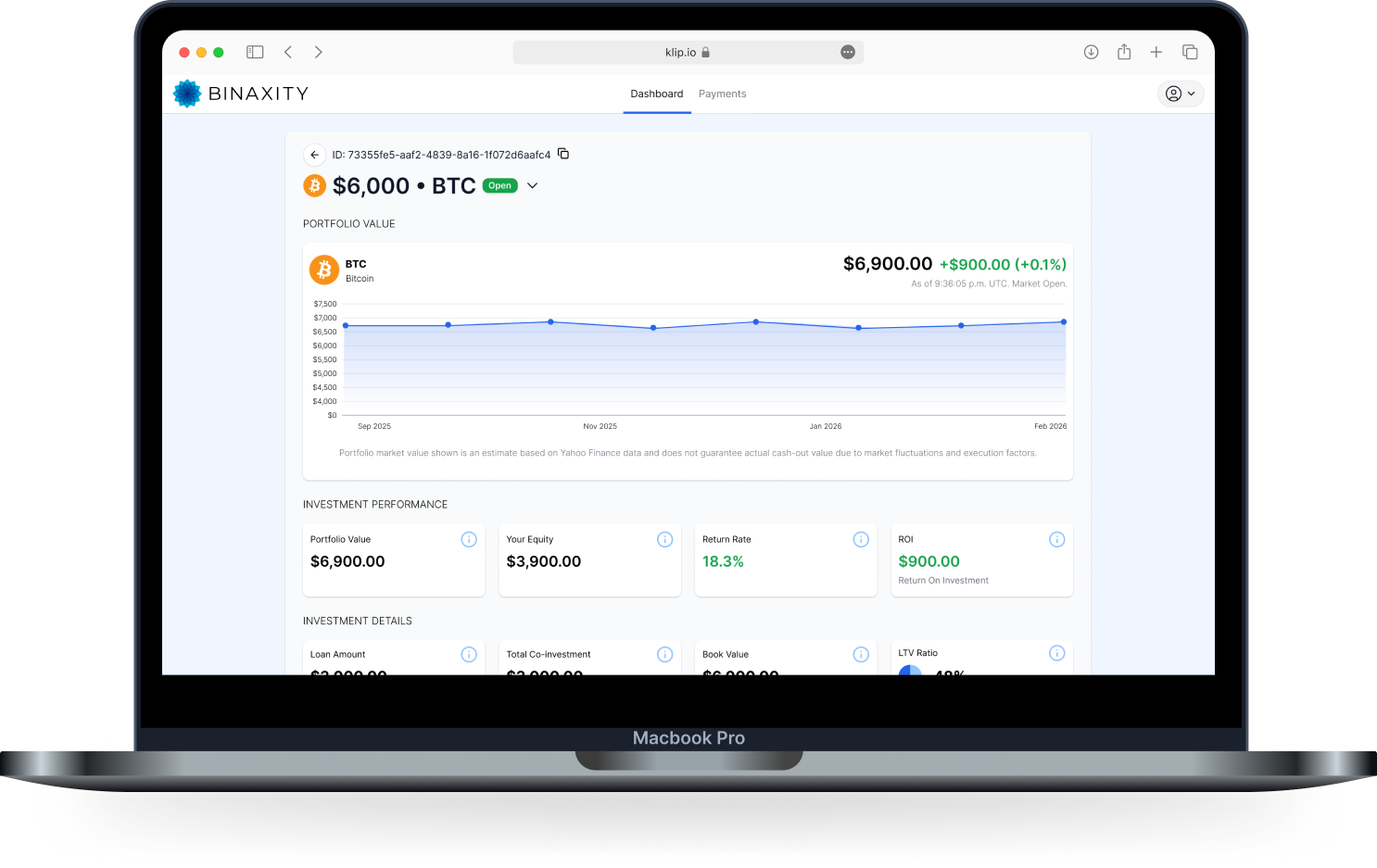
Task: Open the browser downloads icon
Action: click(x=1091, y=52)
